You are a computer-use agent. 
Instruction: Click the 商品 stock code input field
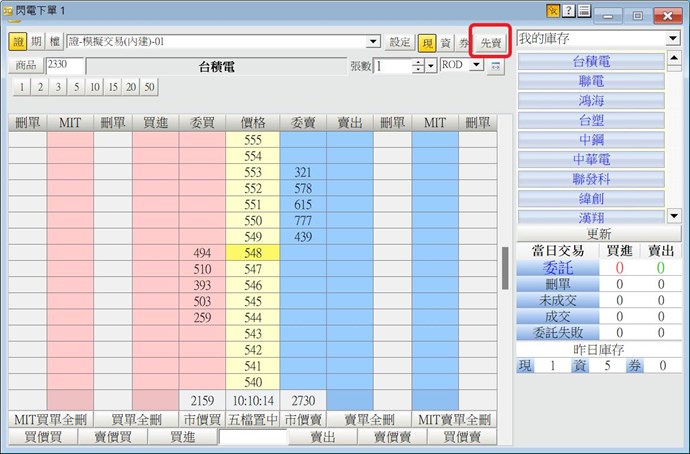[64, 65]
